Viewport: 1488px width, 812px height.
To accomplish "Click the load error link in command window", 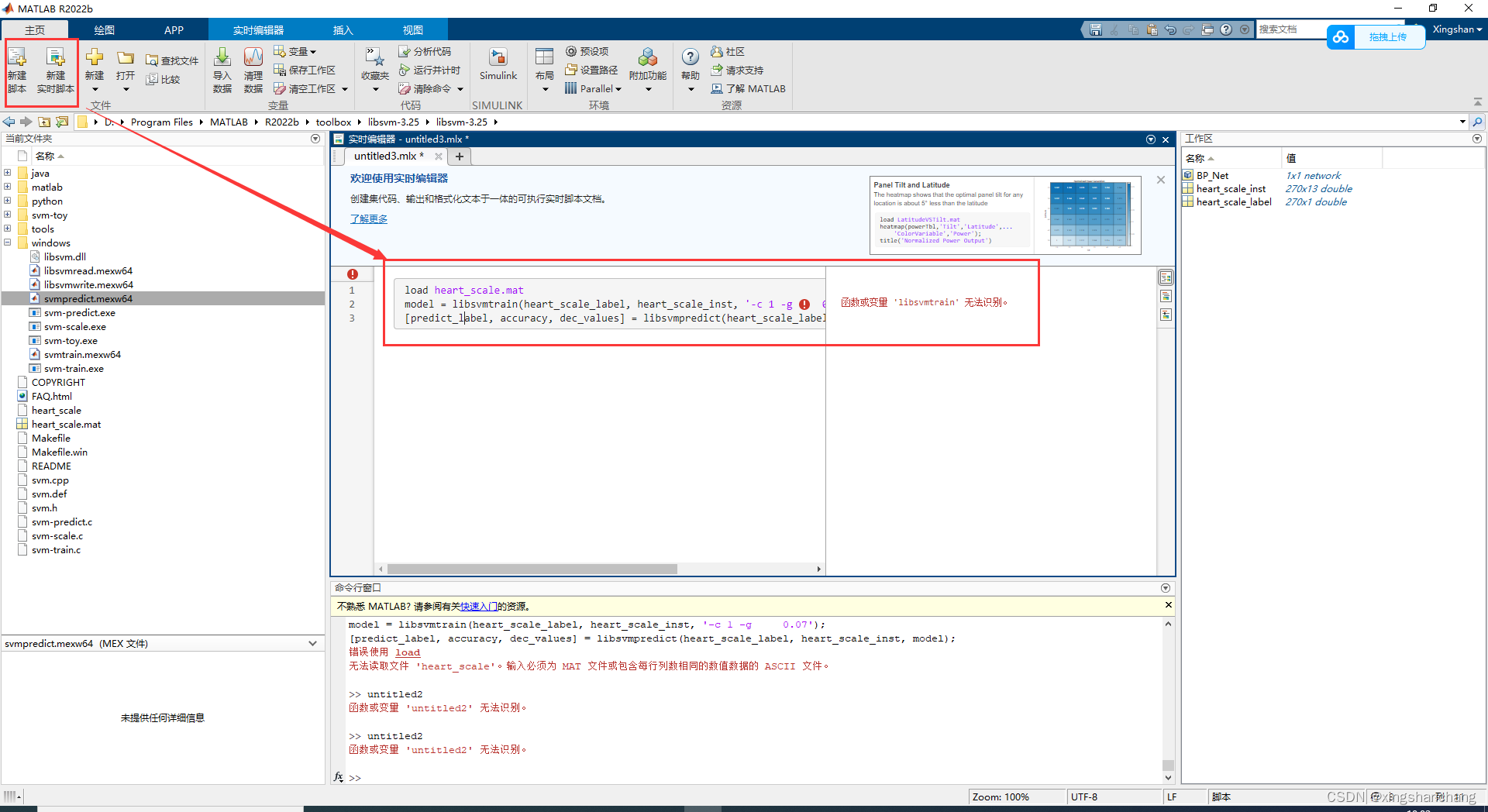I will click(x=408, y=652).
